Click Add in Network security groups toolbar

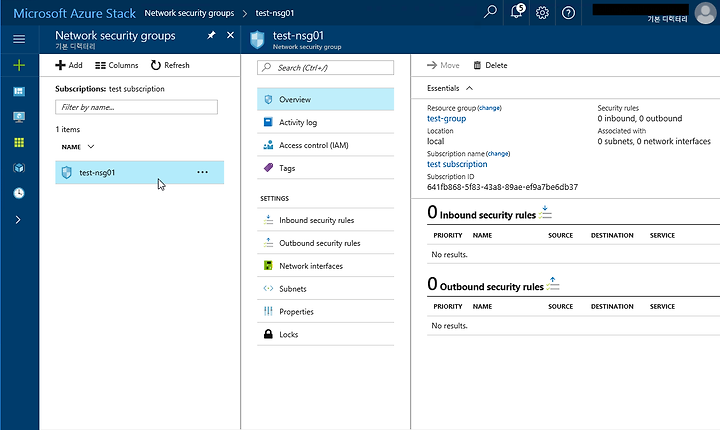tap(69, 65)
